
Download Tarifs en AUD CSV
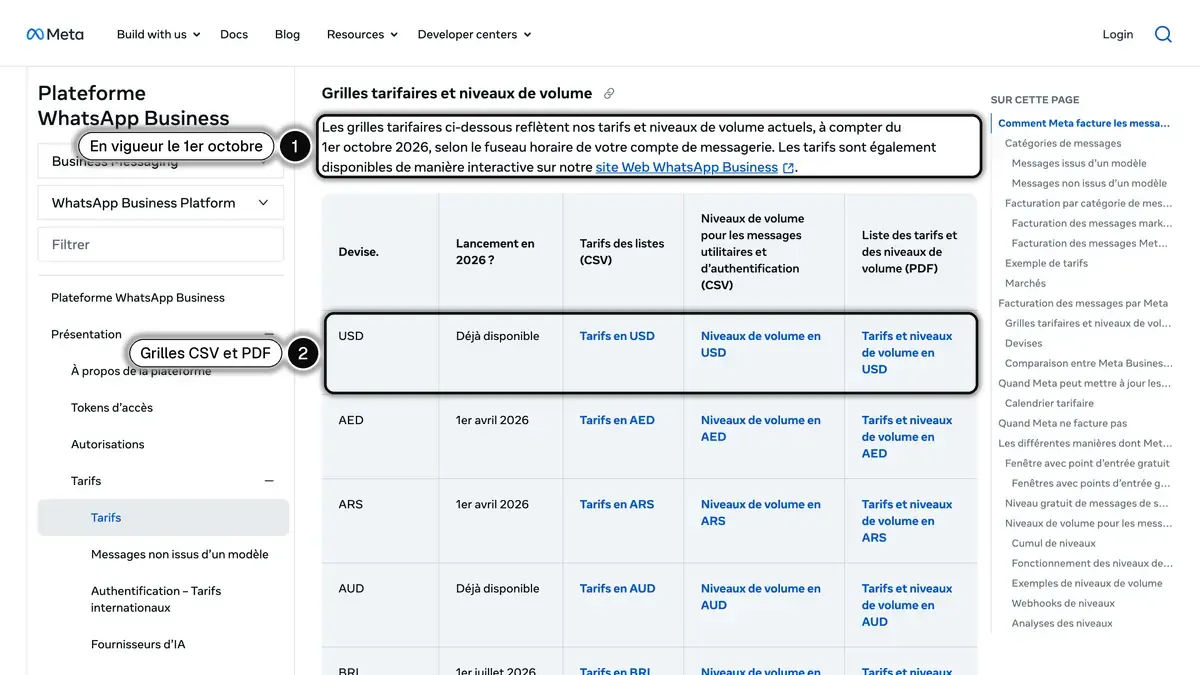click(x=618, y=588)
